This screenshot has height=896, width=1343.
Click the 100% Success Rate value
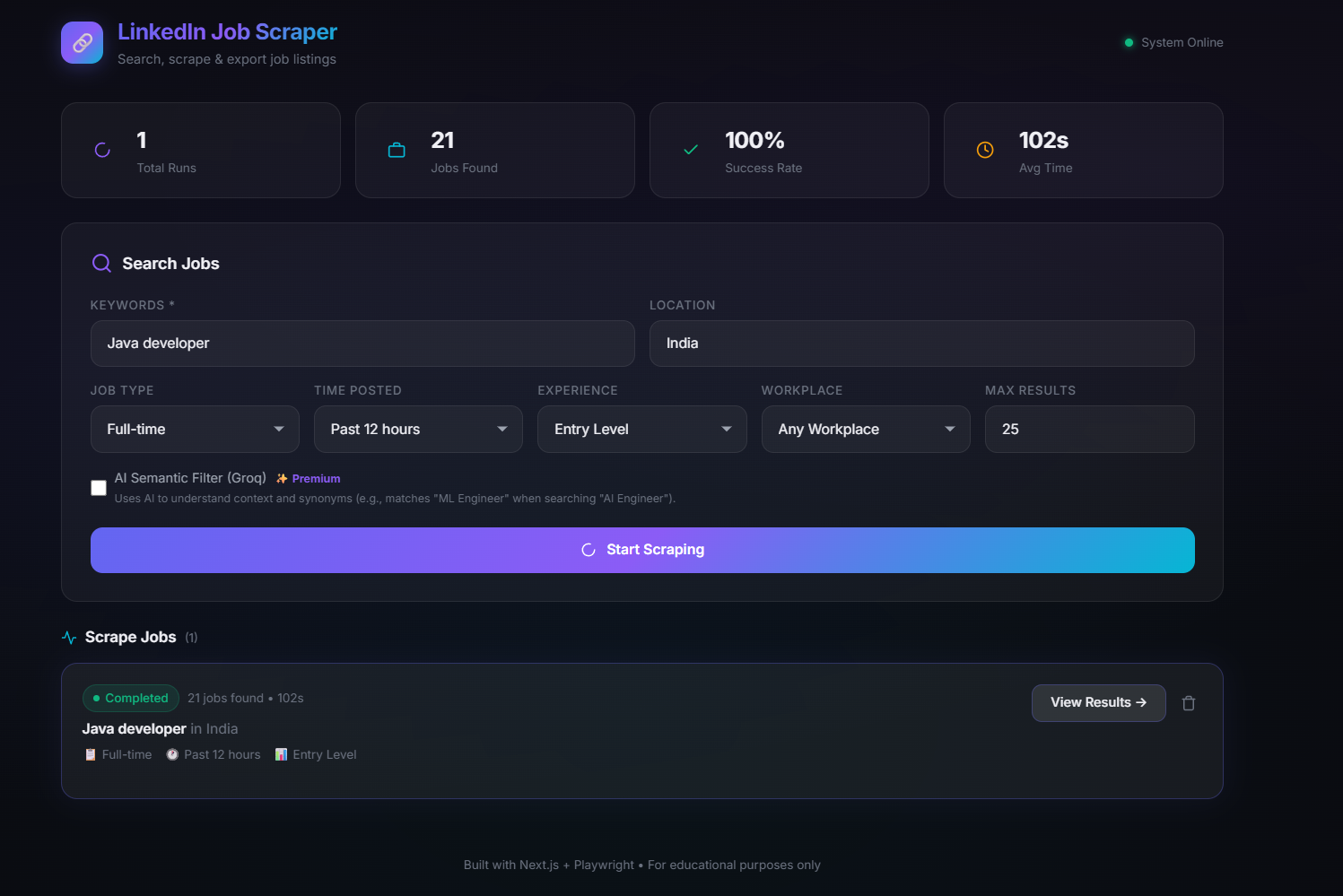pyautogui.click(x=754, y=140)
